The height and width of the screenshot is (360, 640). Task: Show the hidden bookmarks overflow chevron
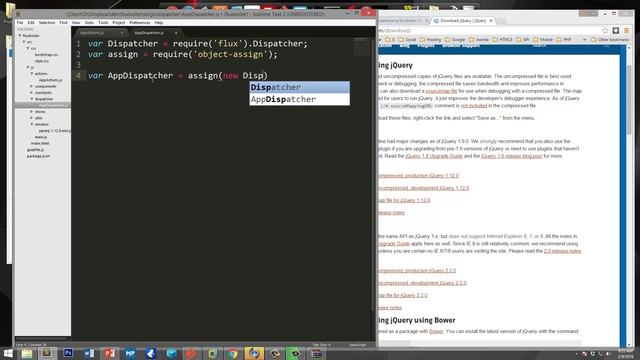coord(584,40)
